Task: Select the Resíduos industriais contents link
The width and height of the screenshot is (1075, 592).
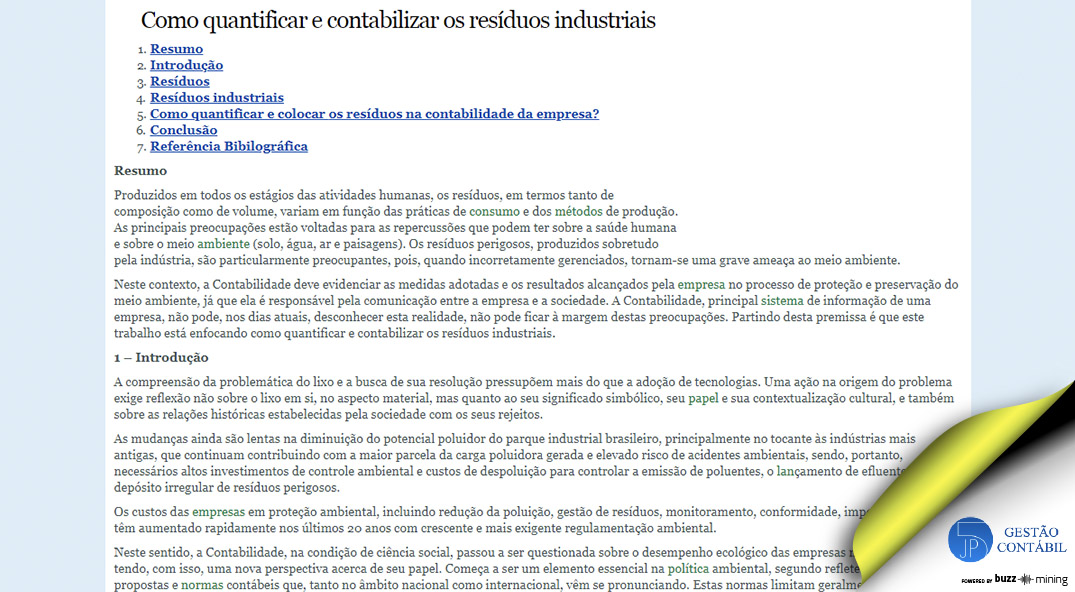Action: point(216,97)
